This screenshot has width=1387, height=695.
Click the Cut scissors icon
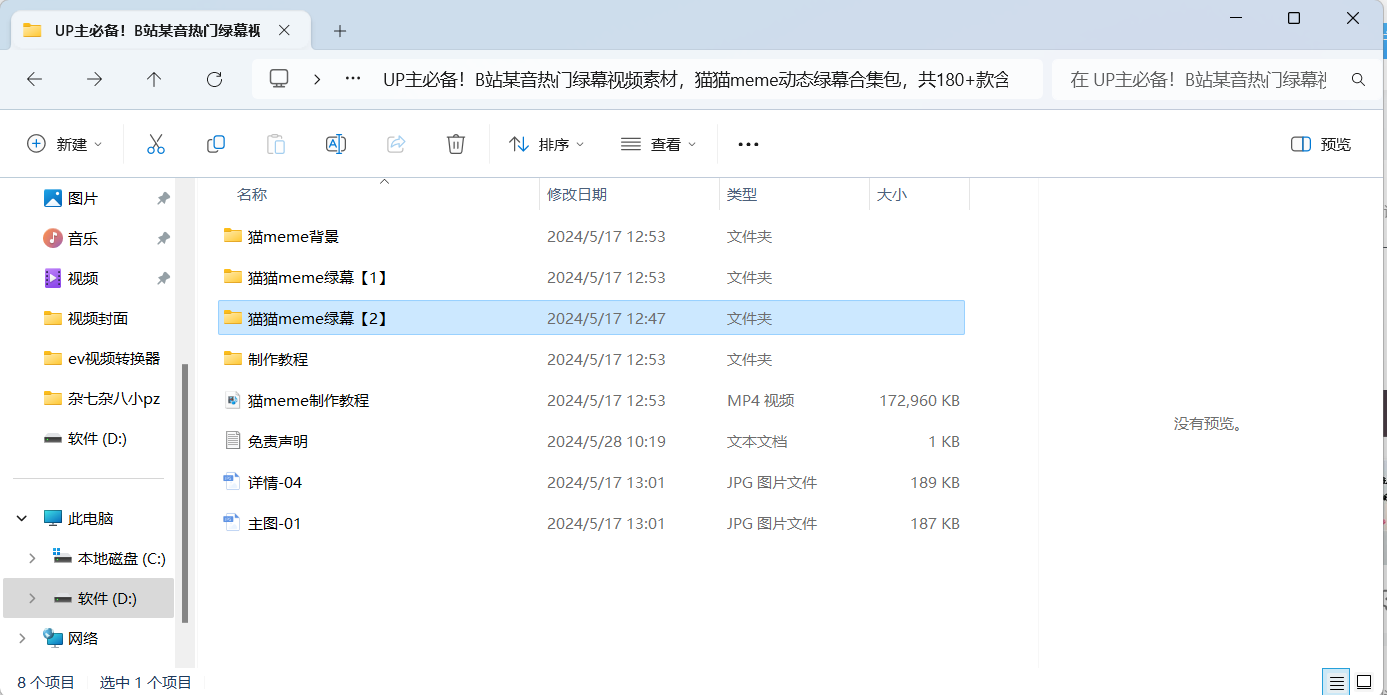155,144
